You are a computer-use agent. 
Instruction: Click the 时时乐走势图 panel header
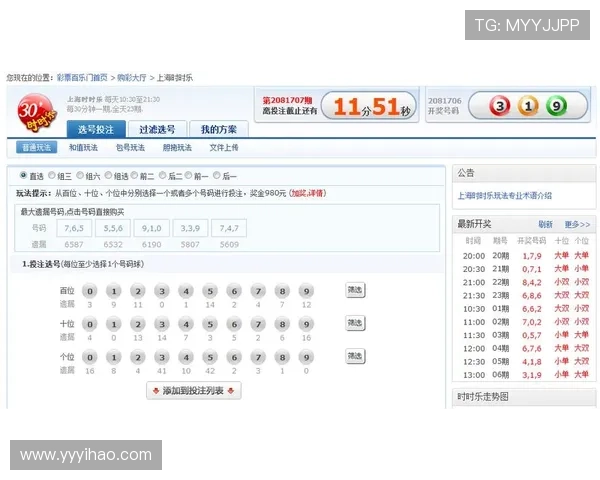pyautogui.click(x=524, y=397)
